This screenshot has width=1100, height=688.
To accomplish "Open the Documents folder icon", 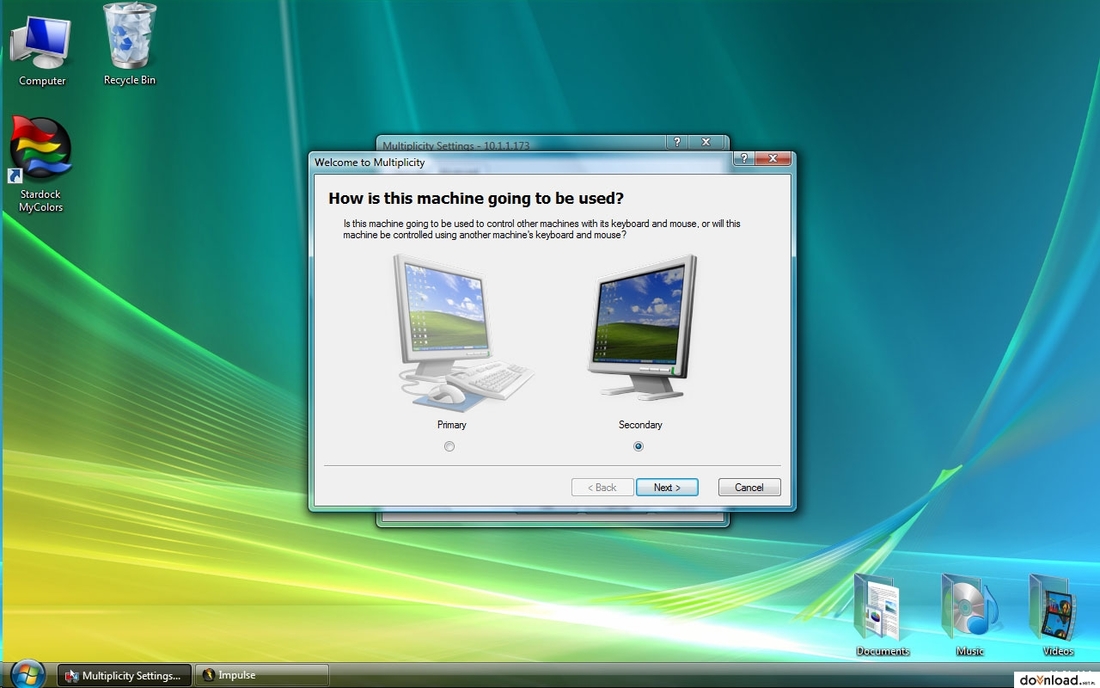I will pyautogui.click(x=882, y=616).
